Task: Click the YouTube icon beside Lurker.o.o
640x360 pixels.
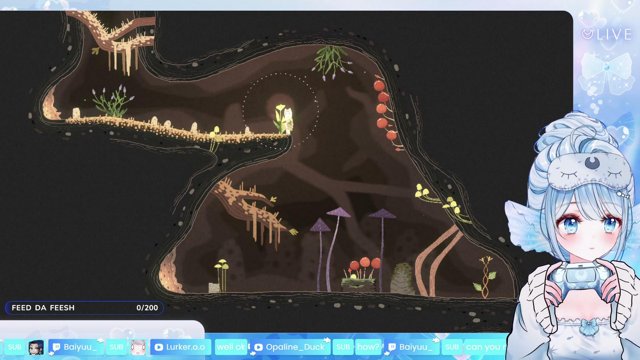Action: pos(159,347)
